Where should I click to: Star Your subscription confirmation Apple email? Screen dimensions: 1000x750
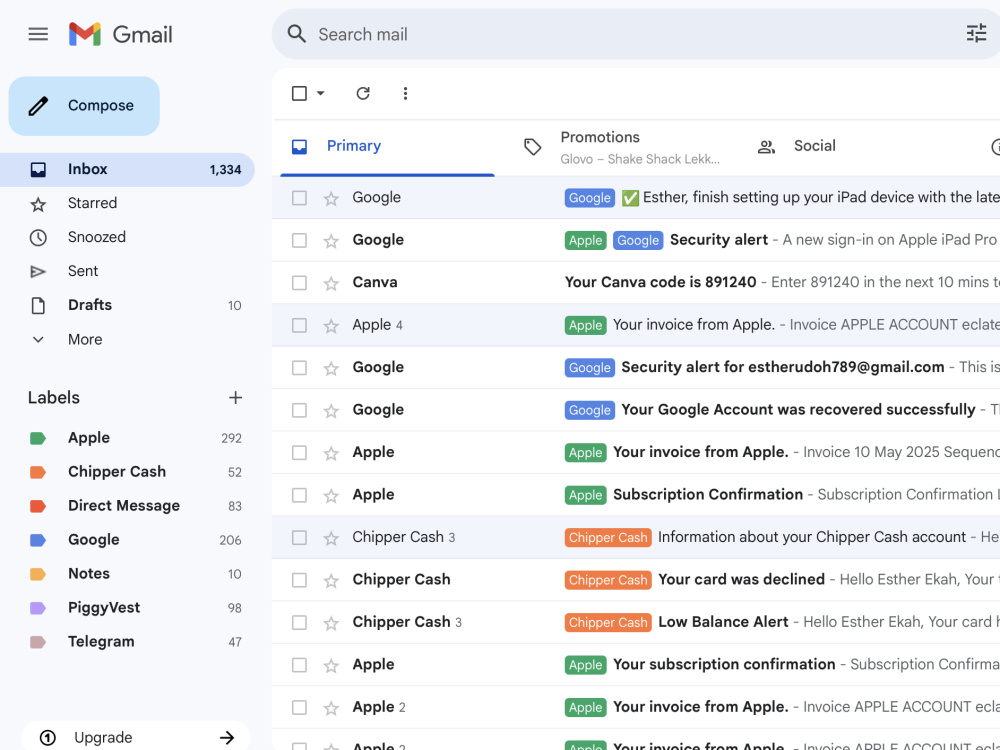(x=331, y=666)
